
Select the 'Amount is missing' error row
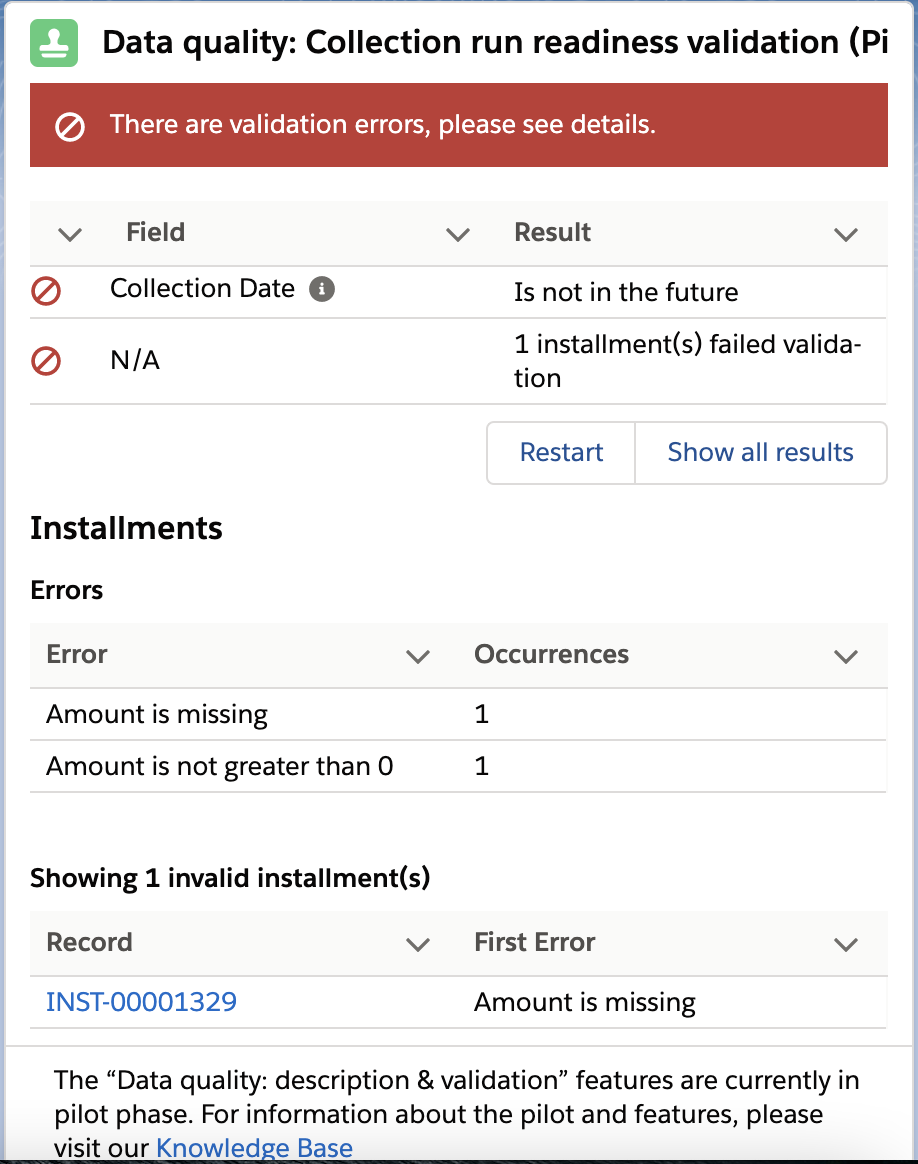coord(156,714)
